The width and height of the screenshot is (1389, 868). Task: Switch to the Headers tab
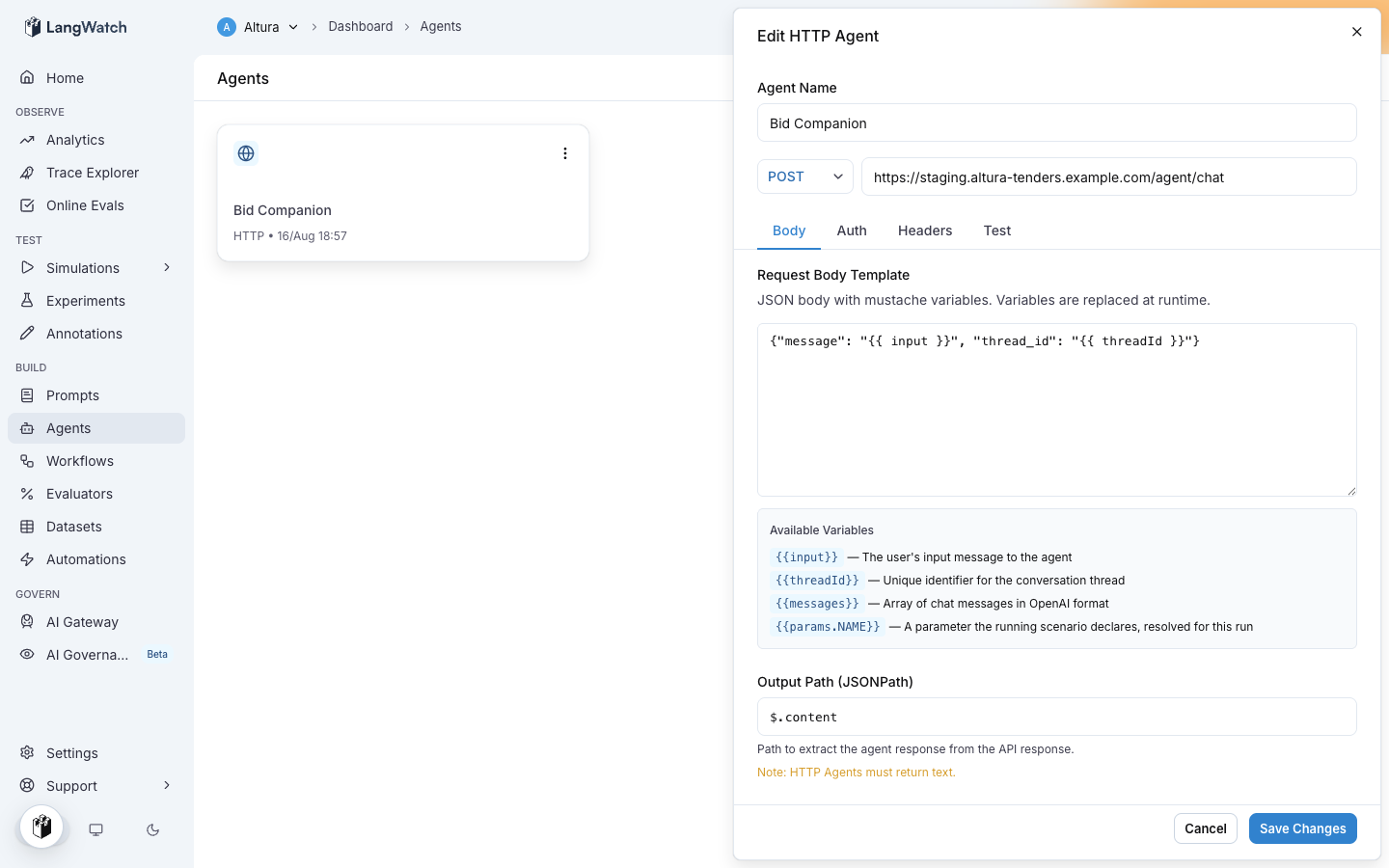(x=925, y=231)
